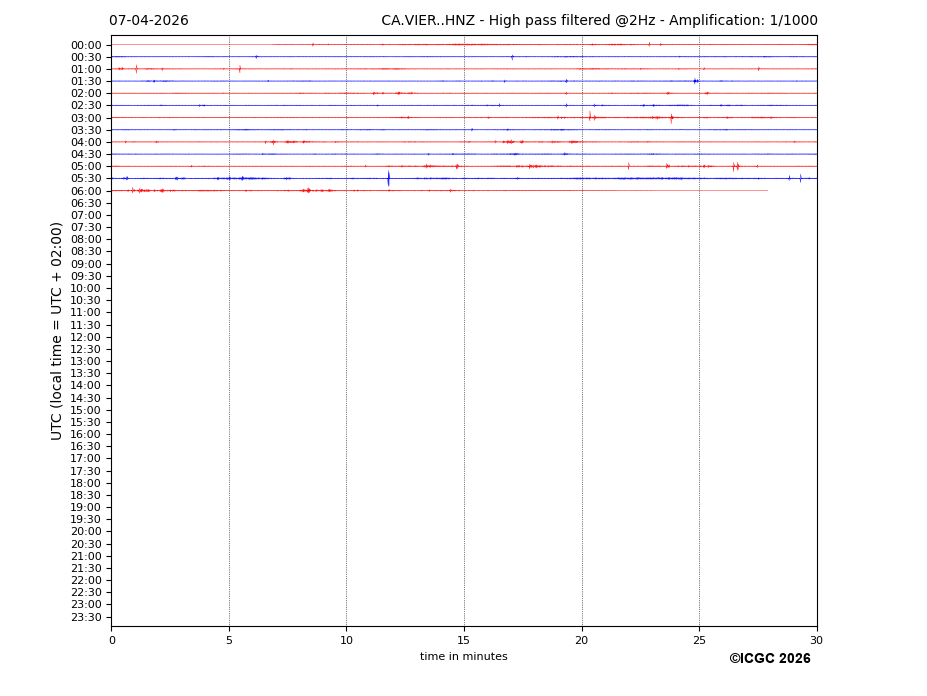This screenshot has width=927, height=696.
Task: Click the 'time in minutes' axis label
Action: click(x=463, y=657)
